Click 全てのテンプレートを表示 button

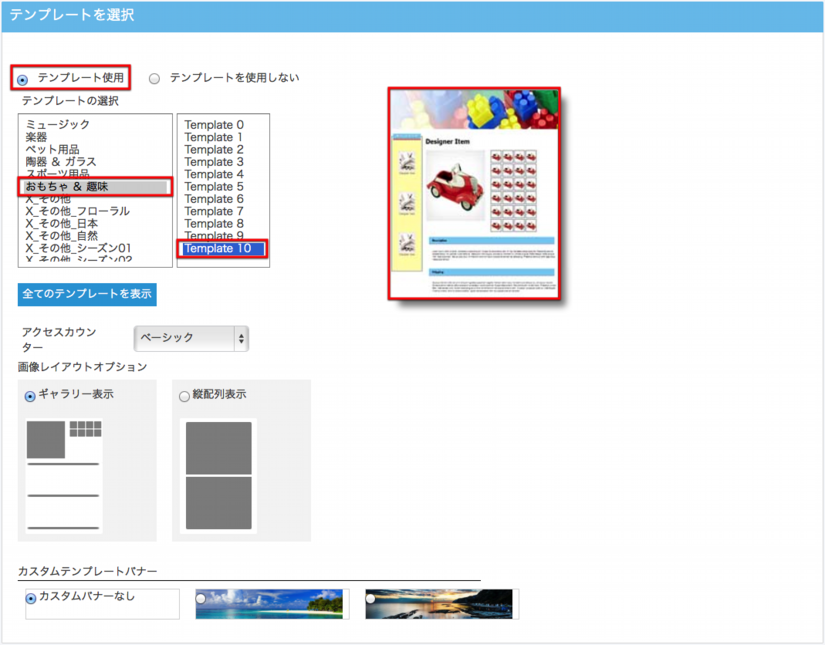87,294
